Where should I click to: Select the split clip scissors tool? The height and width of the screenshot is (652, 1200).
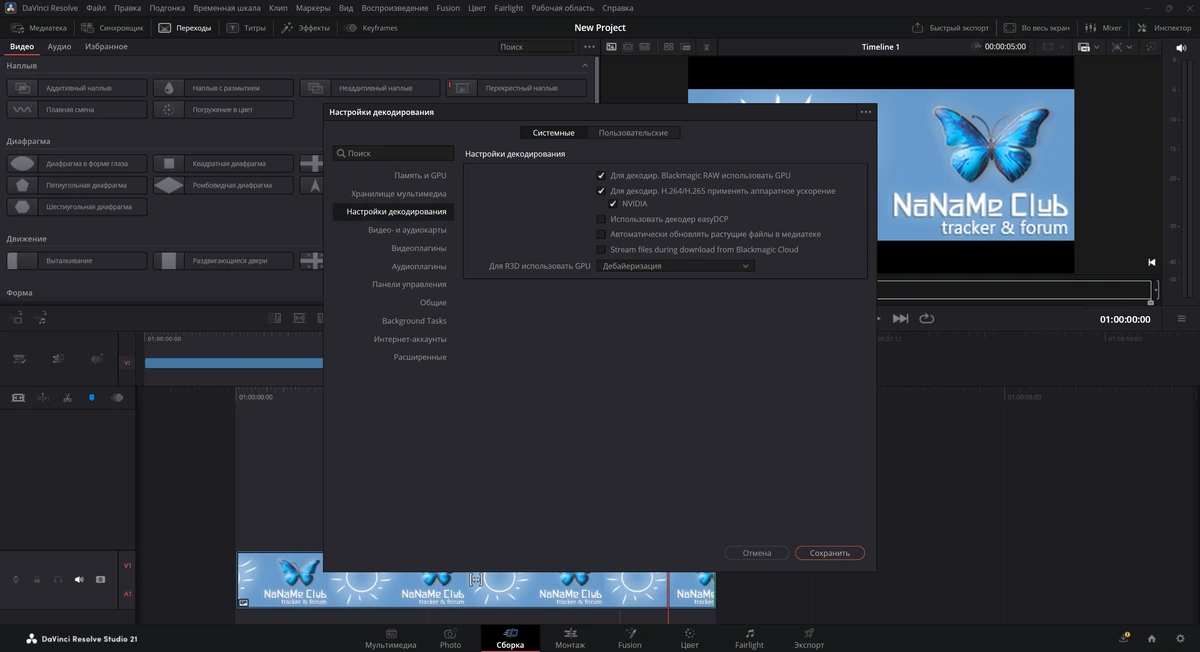pyautogui.click(x=67, y=398)
